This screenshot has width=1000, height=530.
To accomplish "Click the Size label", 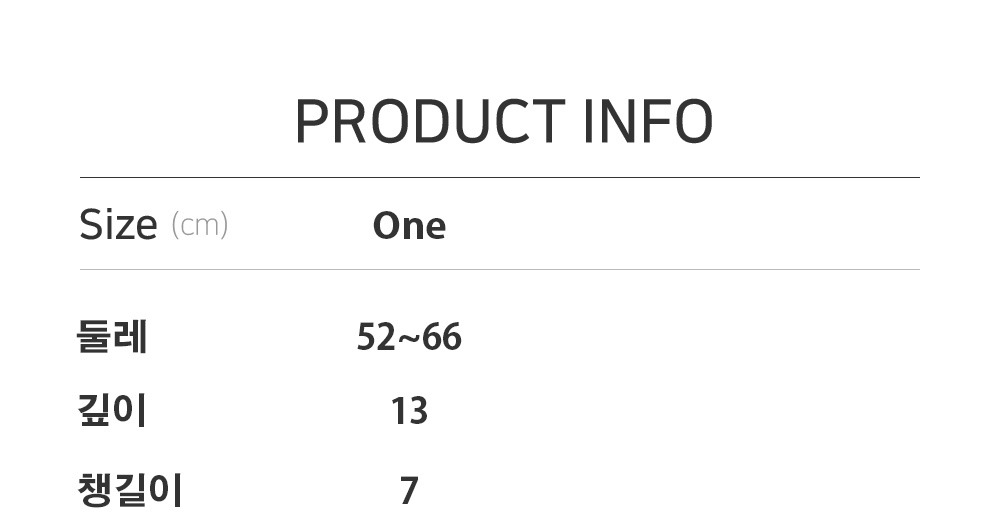I will point(118,226).
